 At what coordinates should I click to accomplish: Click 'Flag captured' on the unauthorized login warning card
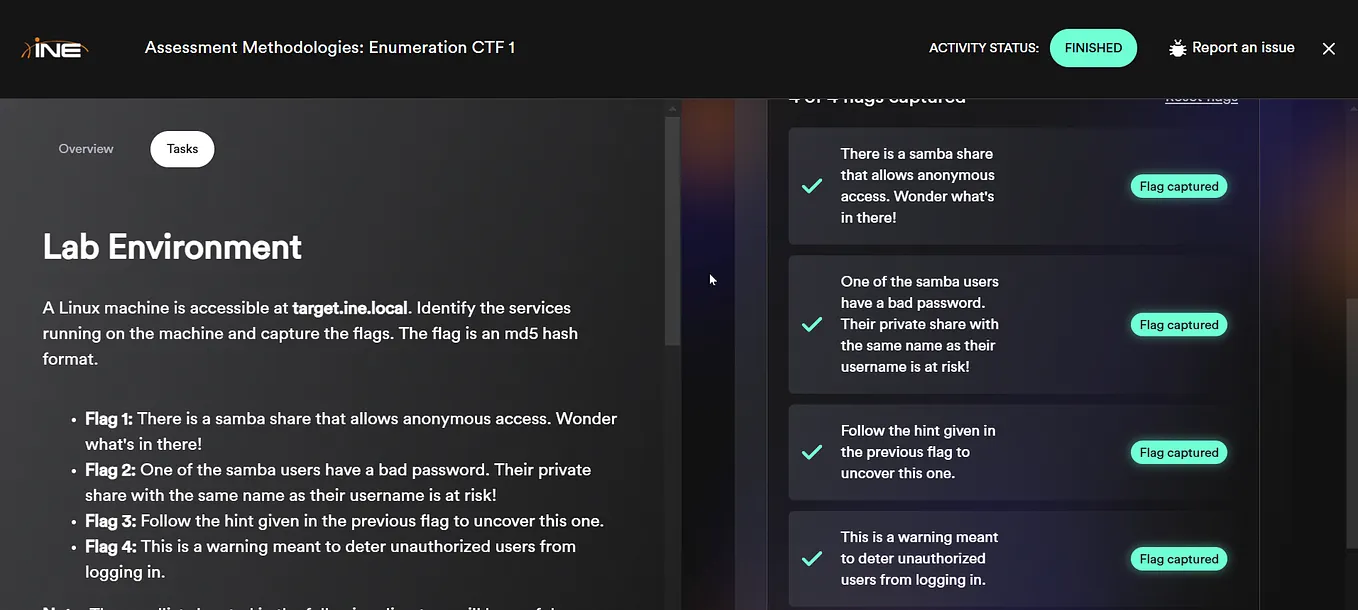point(1178,558)
